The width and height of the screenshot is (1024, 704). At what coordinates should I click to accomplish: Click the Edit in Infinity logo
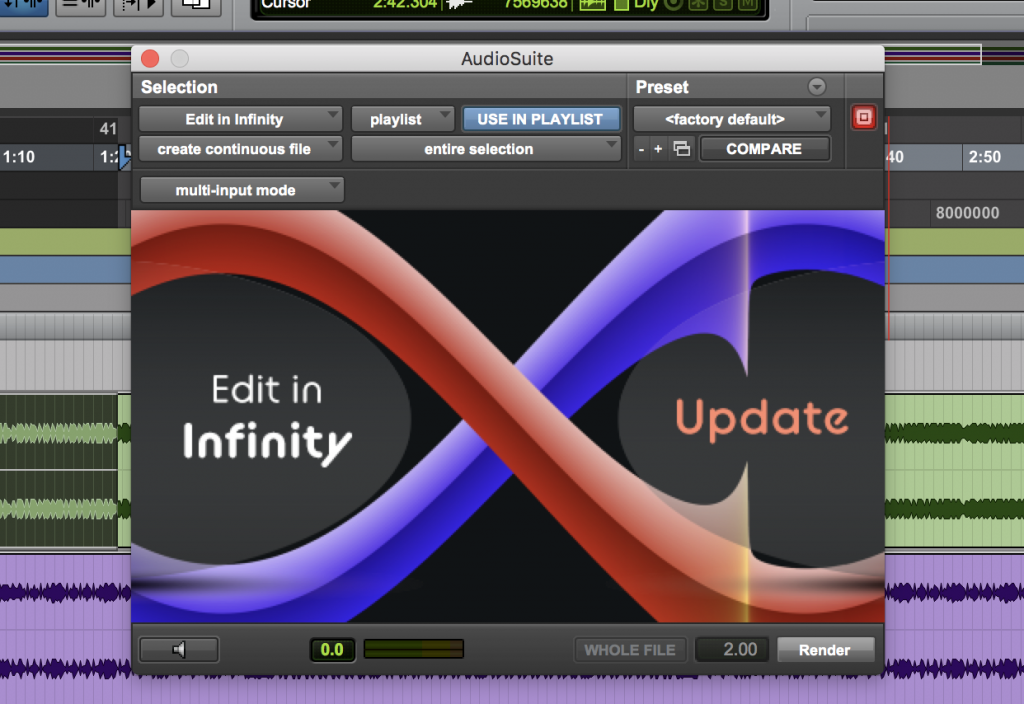[267, 416]
